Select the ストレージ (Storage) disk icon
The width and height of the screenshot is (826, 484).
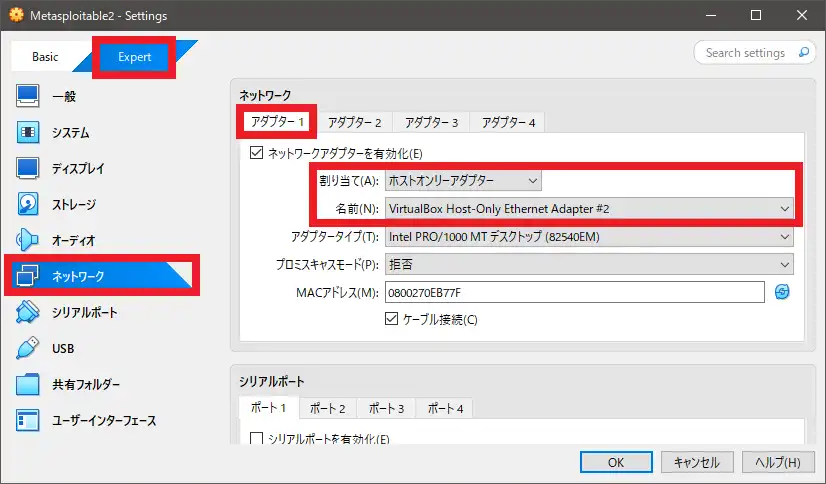28,205
